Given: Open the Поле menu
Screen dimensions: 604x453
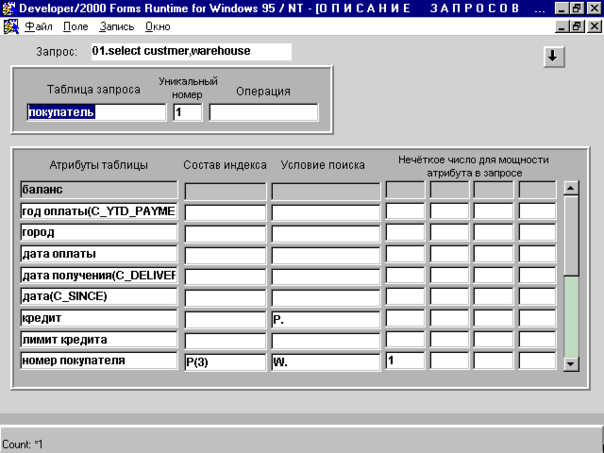Looking at the screenshot, I should pos(75,26).
